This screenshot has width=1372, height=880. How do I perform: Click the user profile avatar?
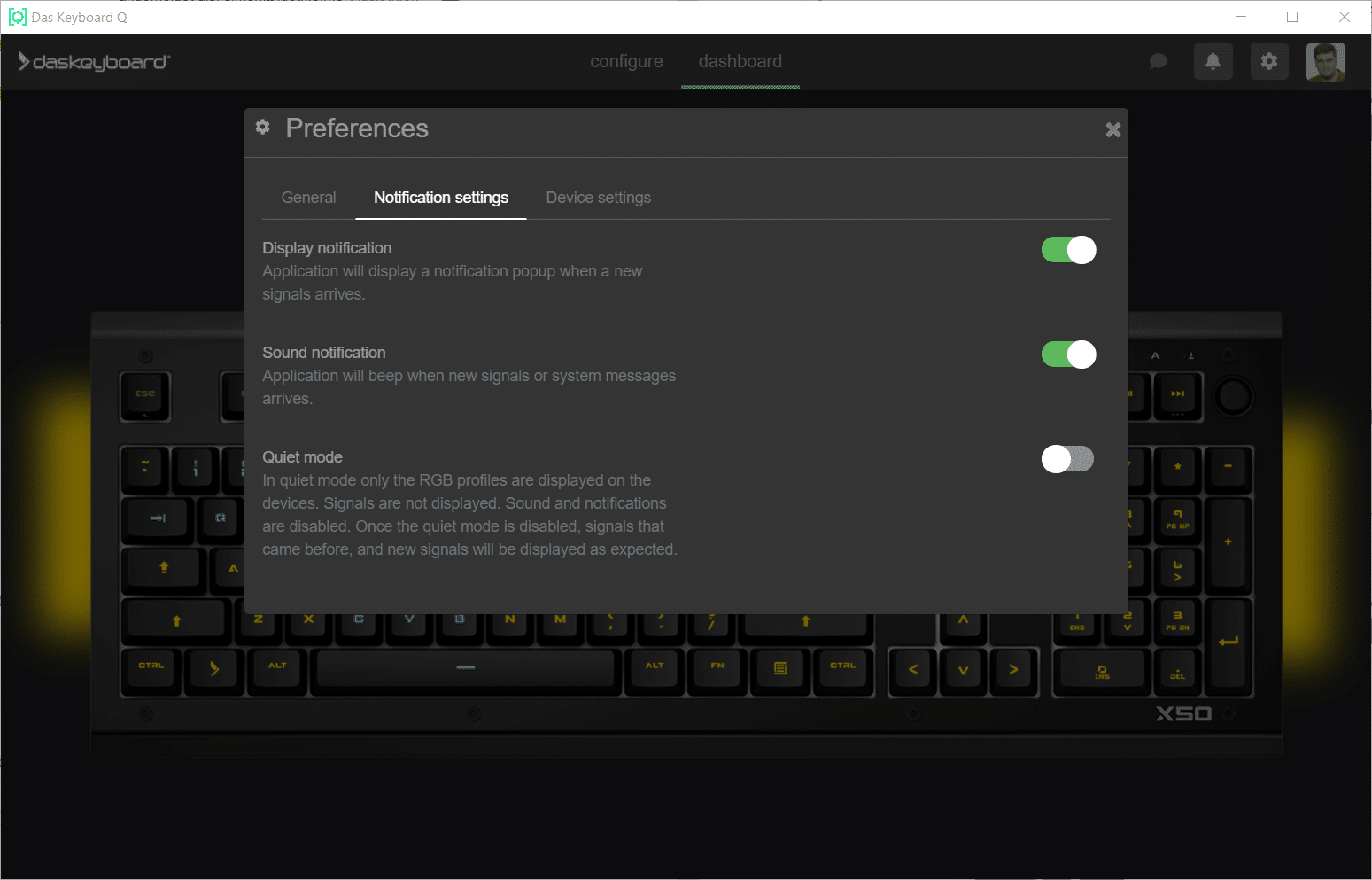pyautogui.click(x=1325, y=61)
